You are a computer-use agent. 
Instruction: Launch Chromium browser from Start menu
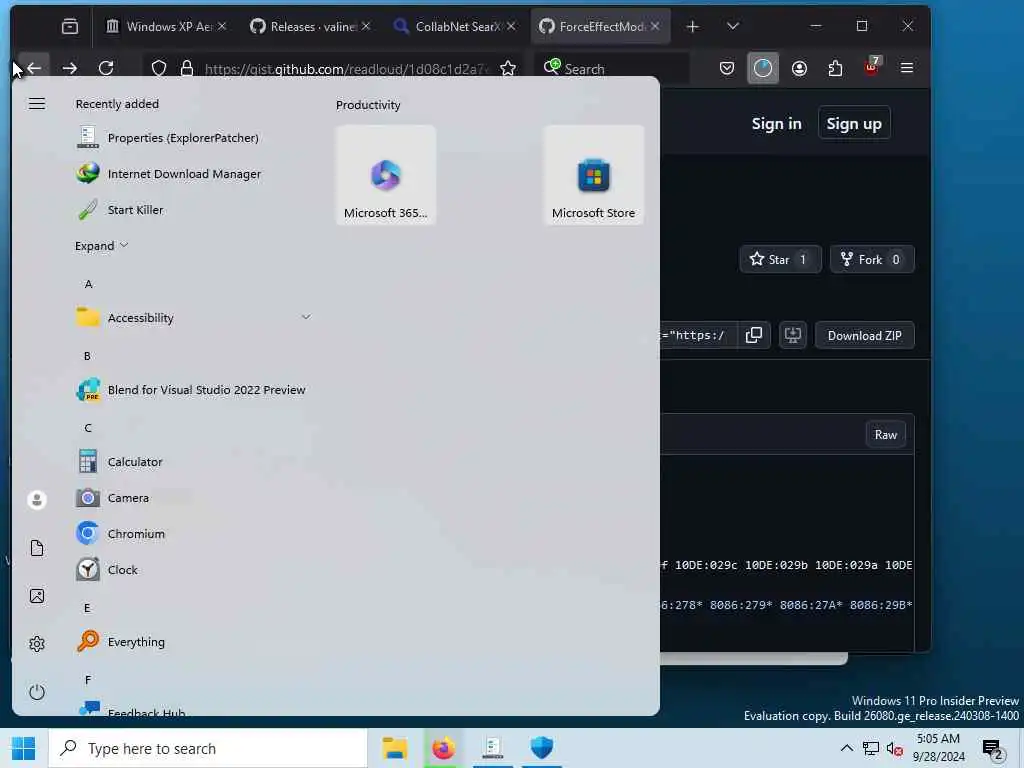pyautogui.click(x=121, y=534)
